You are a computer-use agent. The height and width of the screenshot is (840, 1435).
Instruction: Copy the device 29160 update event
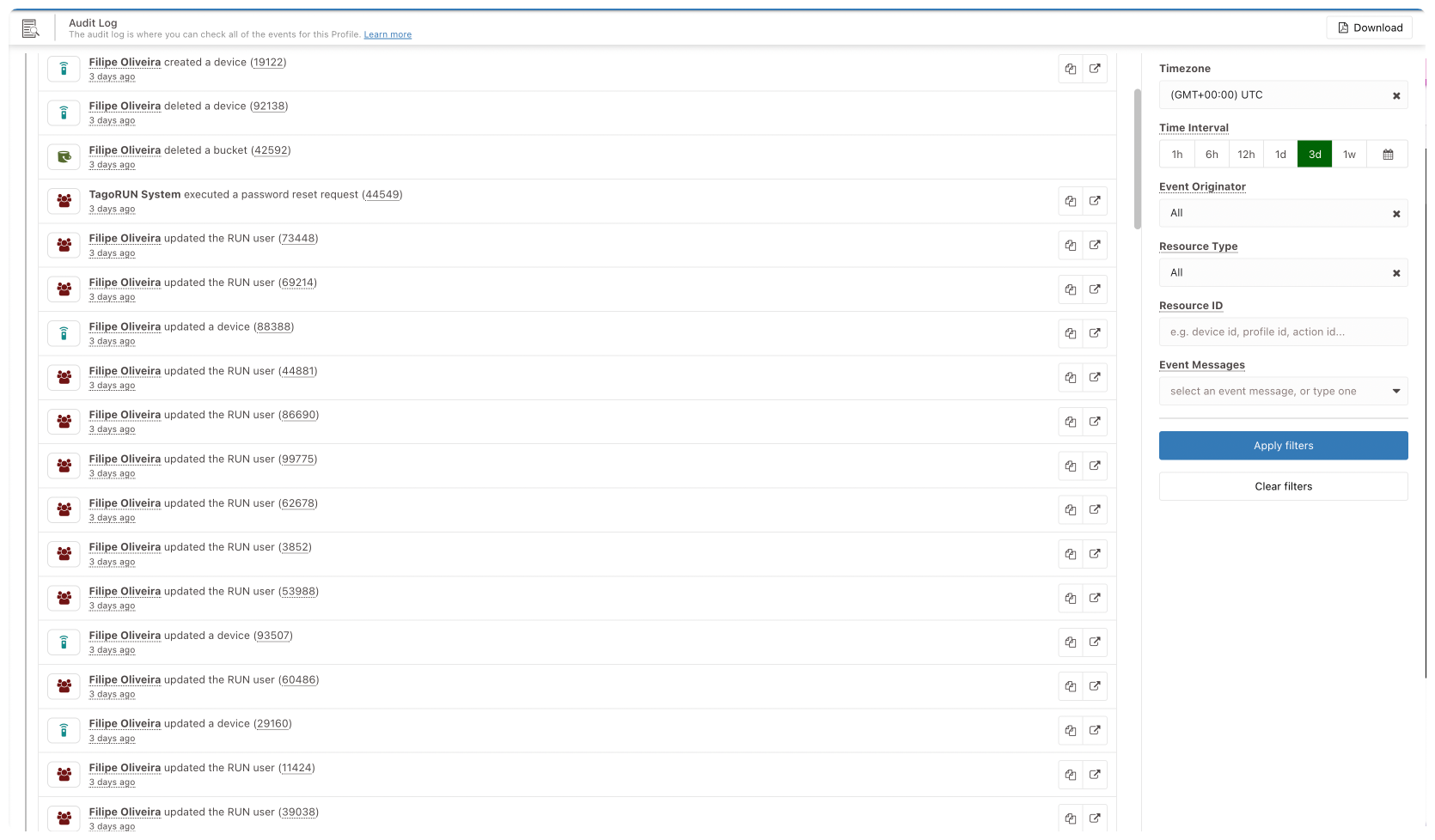point(1071,730)
